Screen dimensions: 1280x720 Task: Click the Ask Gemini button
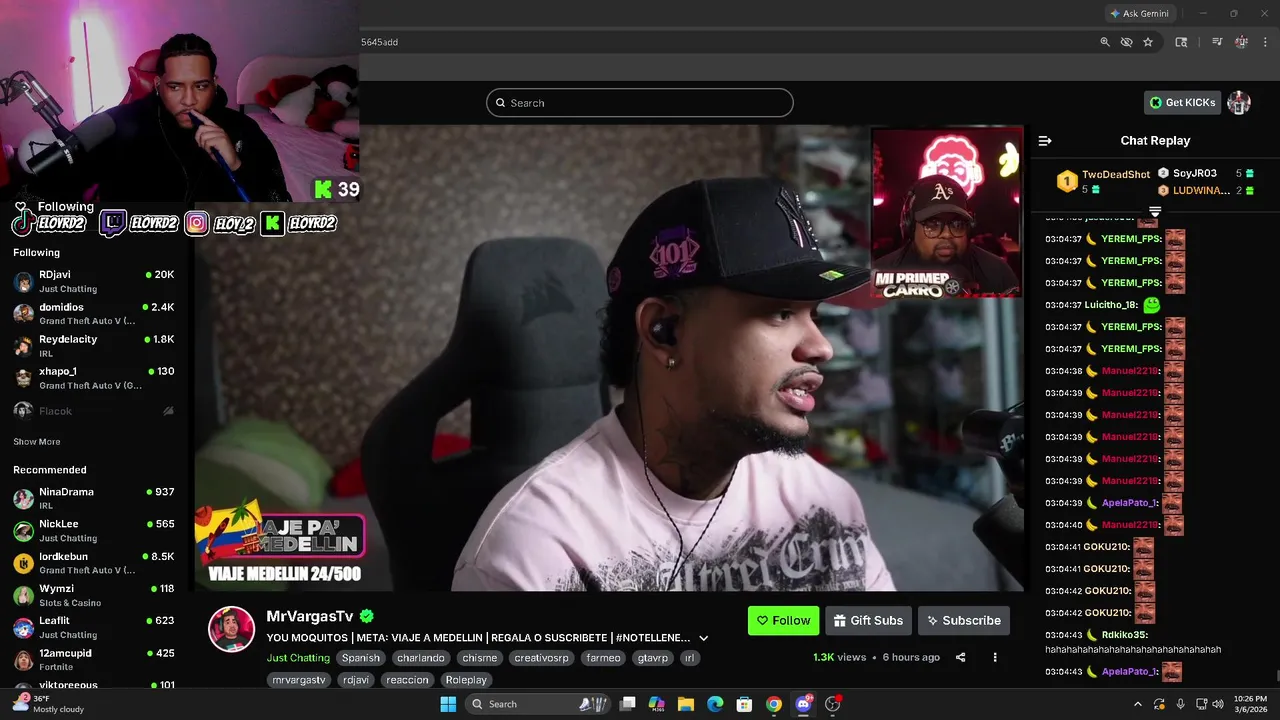tap(1139, 13)
